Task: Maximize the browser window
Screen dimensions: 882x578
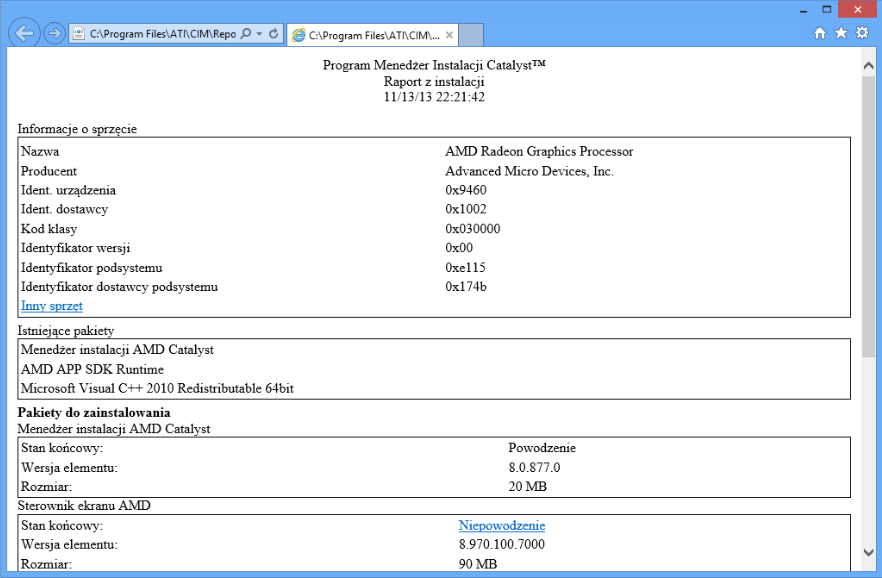Action: click(826, 10)
